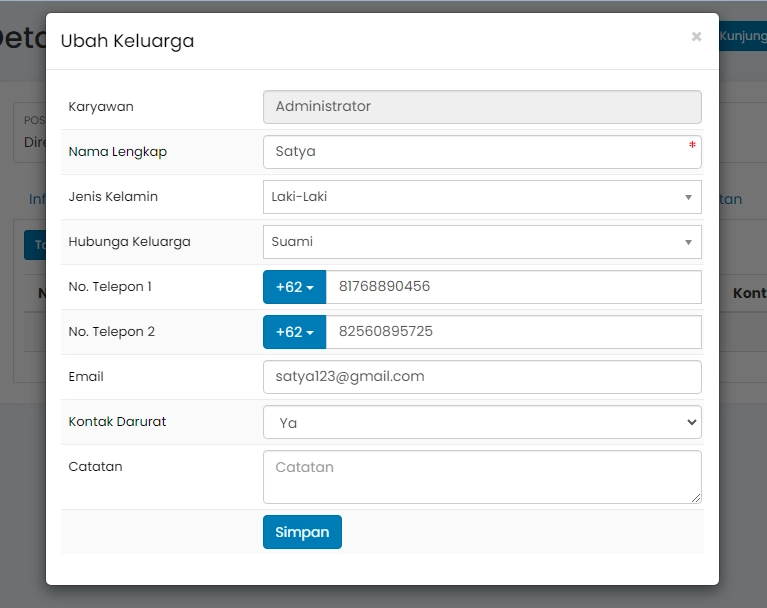Open the +62 country code for Telepon 1
767x608 pixels.
tap(294, 287)
